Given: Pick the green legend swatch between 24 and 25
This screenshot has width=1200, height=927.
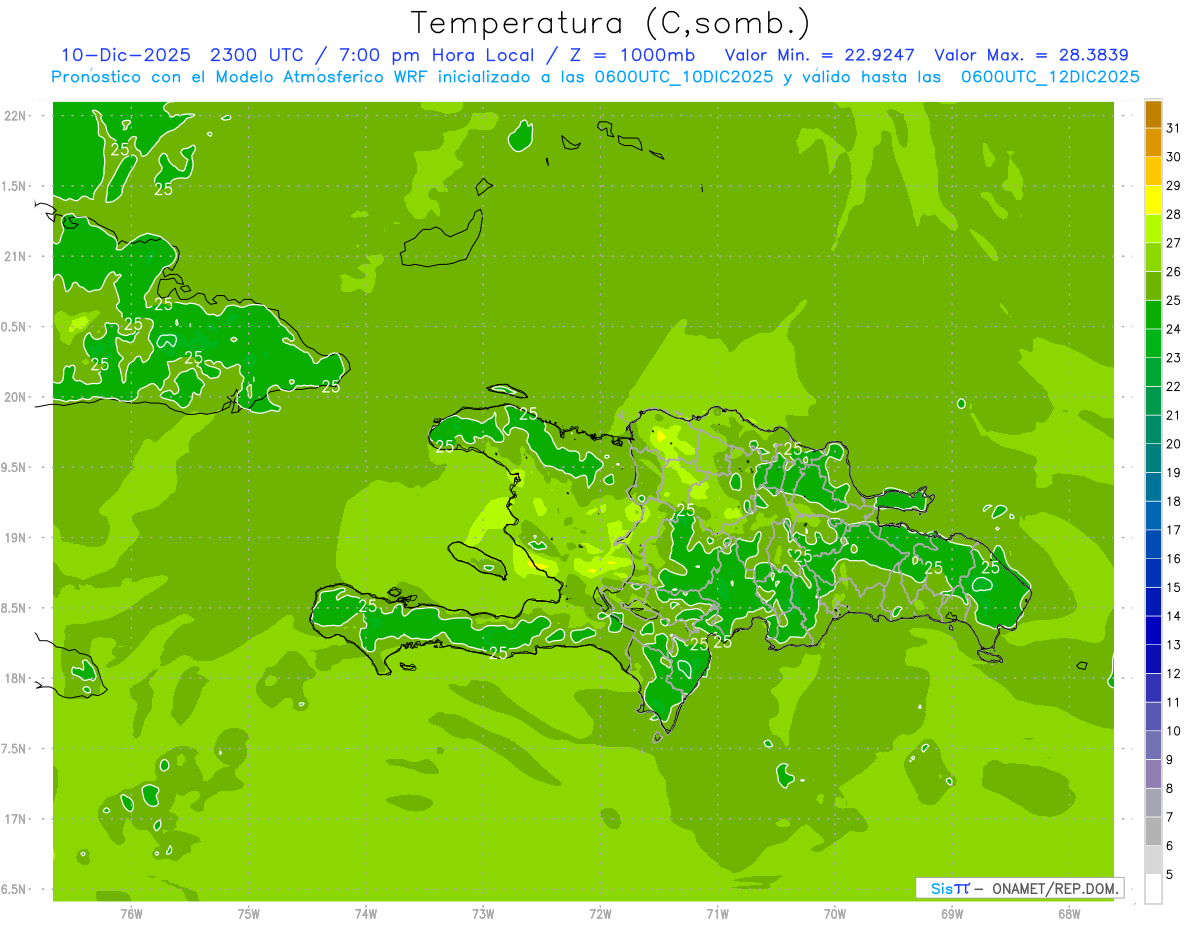Looking at the screenshot, I should pyautogui.click(x=1153, y=315).
